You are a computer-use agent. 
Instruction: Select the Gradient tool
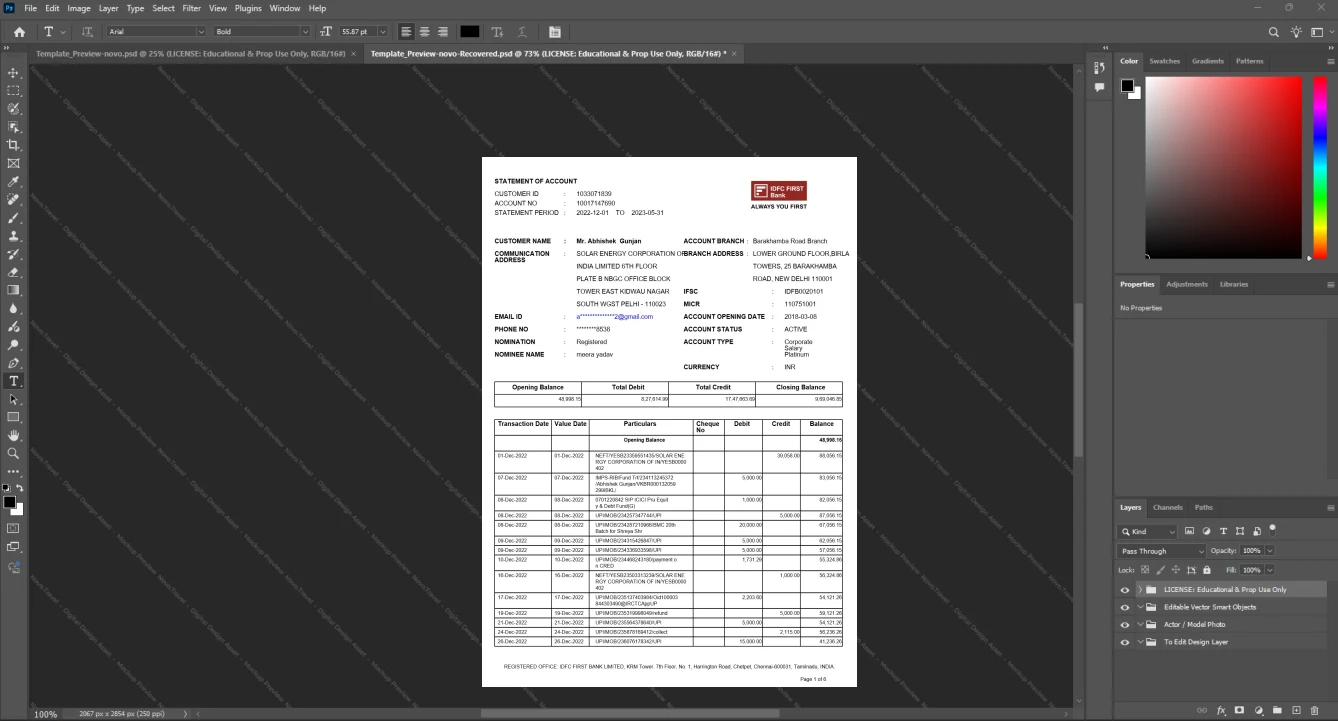14,290
